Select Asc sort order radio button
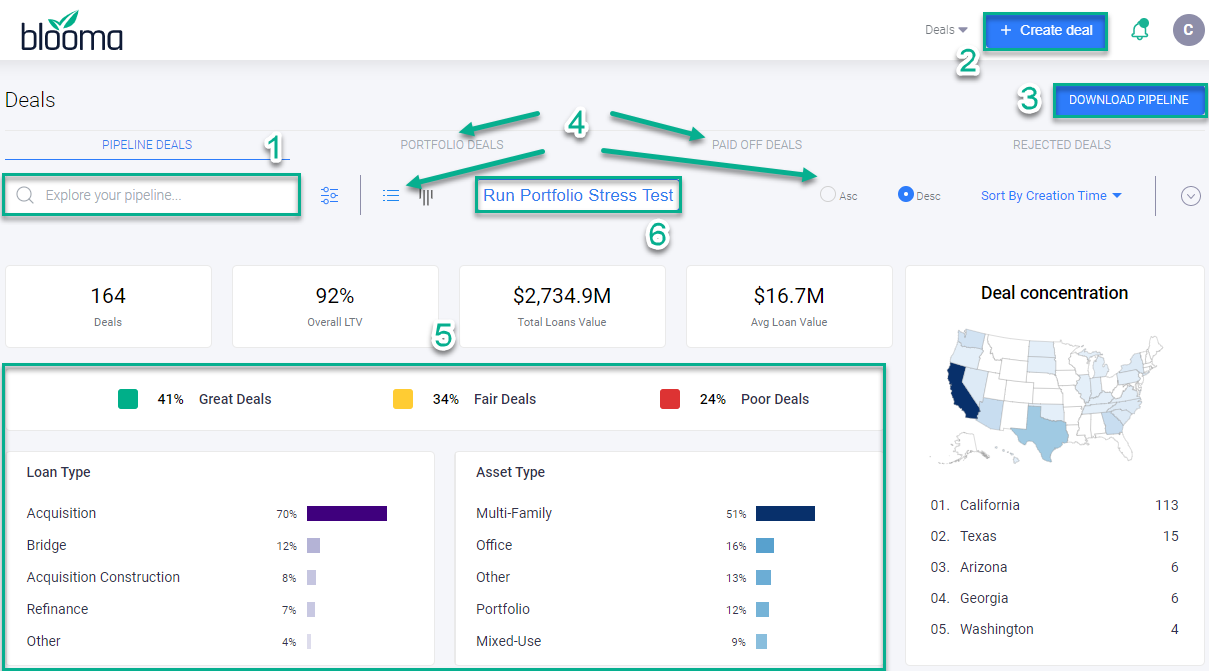 click(x=828, y=195)
